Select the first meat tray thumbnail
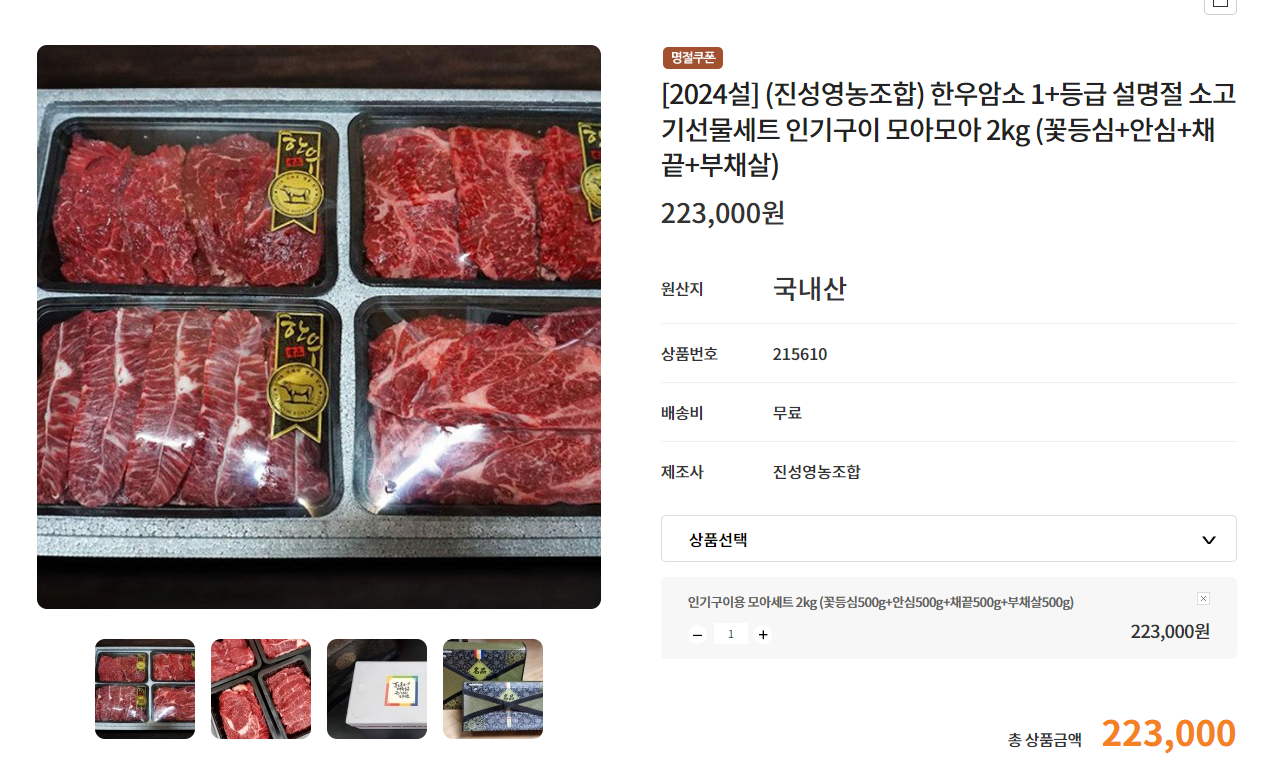1286x783 pixels. coord(145,689)
